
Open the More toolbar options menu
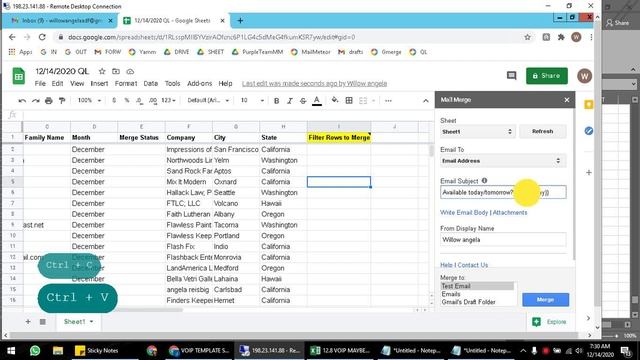coord(388,100)
